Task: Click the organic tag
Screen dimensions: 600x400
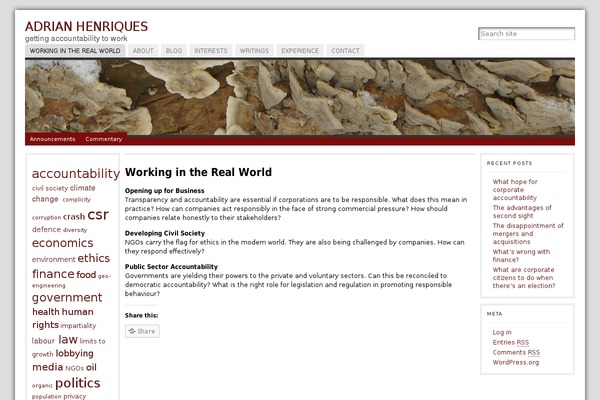Action: pyautogui.click(x=42, y=385)
